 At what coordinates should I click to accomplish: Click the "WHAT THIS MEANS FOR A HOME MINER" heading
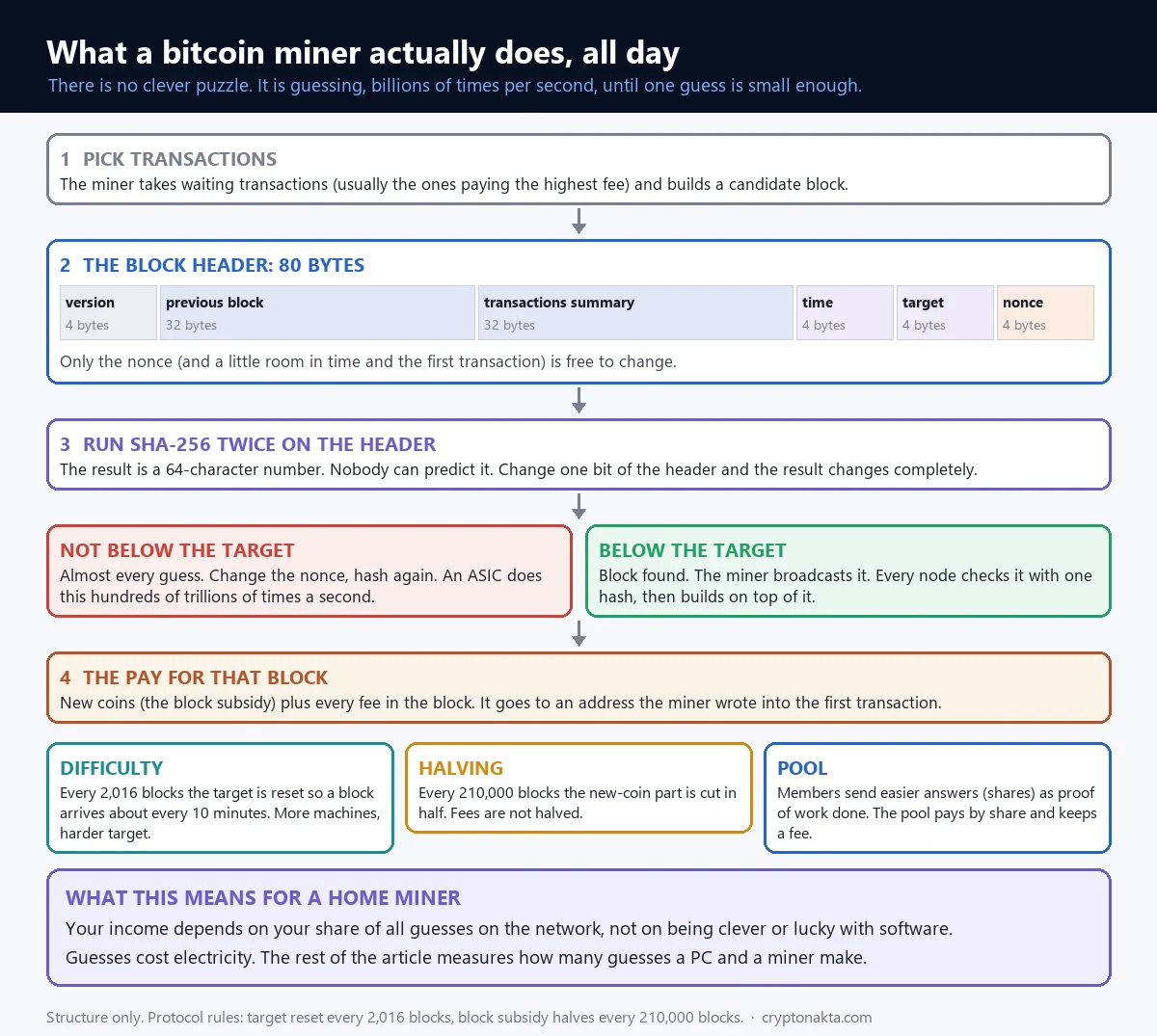pos(263,898)
